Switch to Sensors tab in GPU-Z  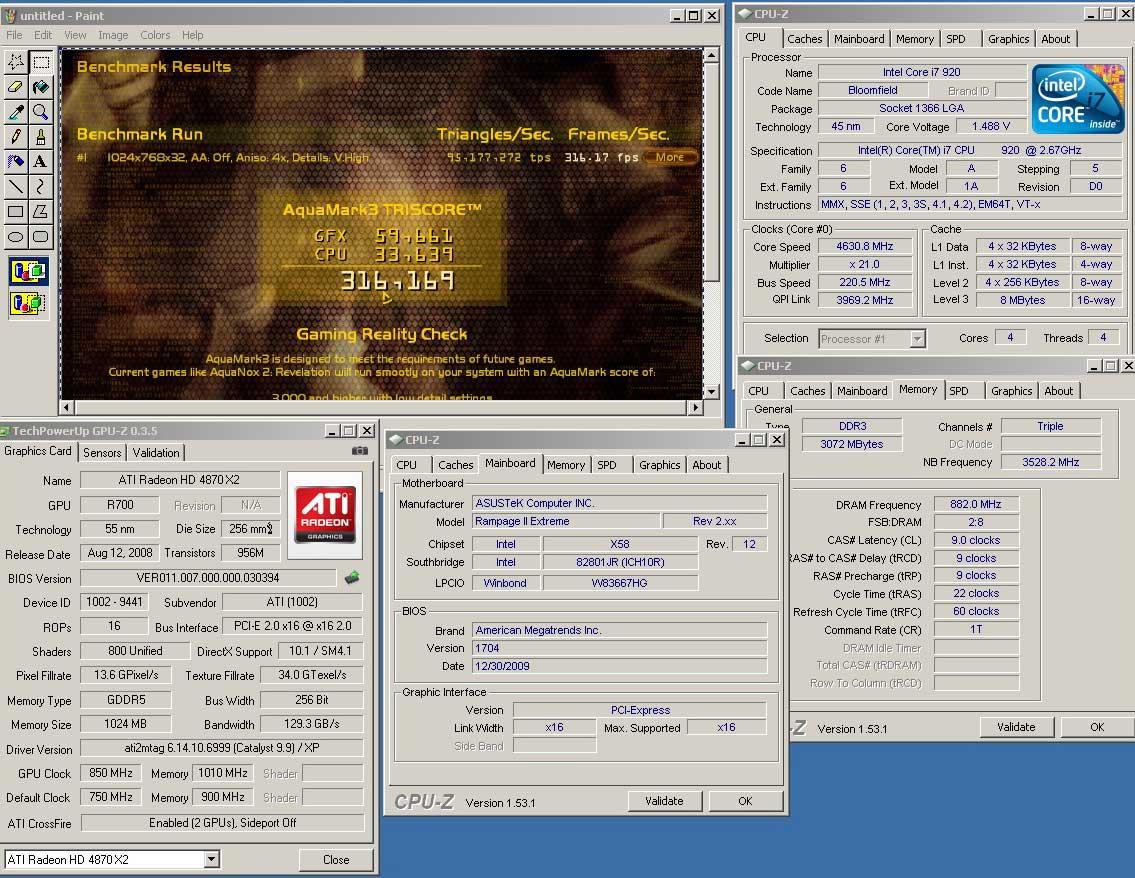(102, 452)
